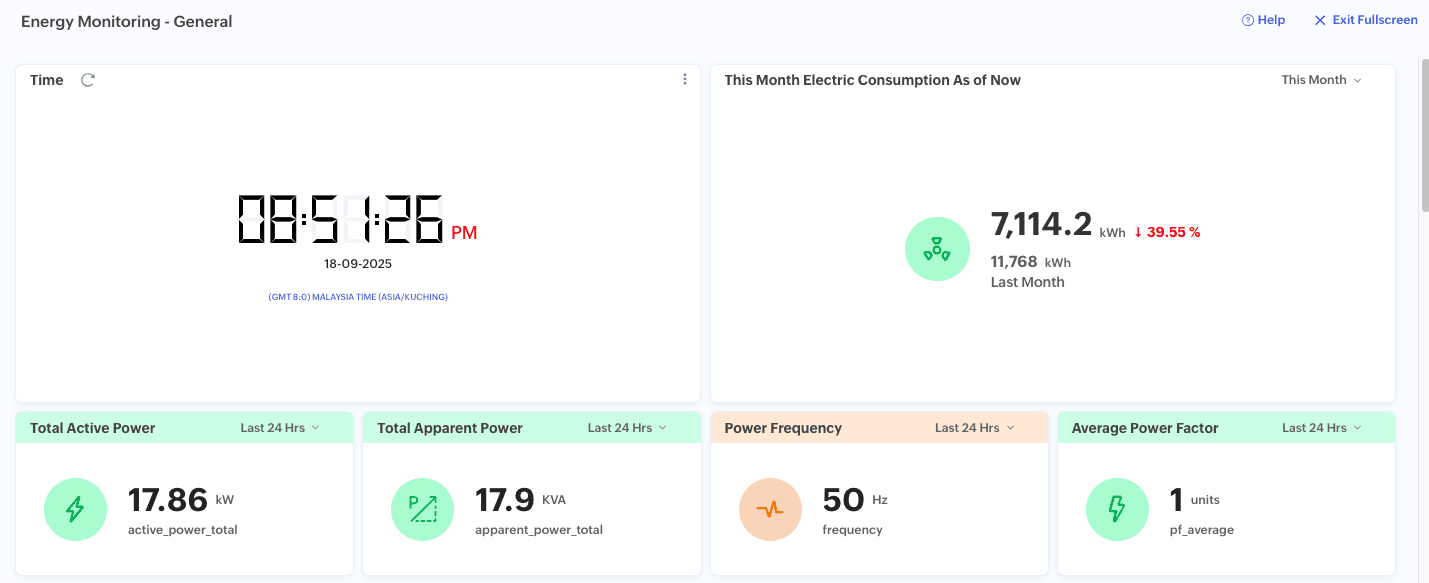Click the 7,114.2 kWh consumption value
The image size is (1429, 583).
tap(1041, 225)
